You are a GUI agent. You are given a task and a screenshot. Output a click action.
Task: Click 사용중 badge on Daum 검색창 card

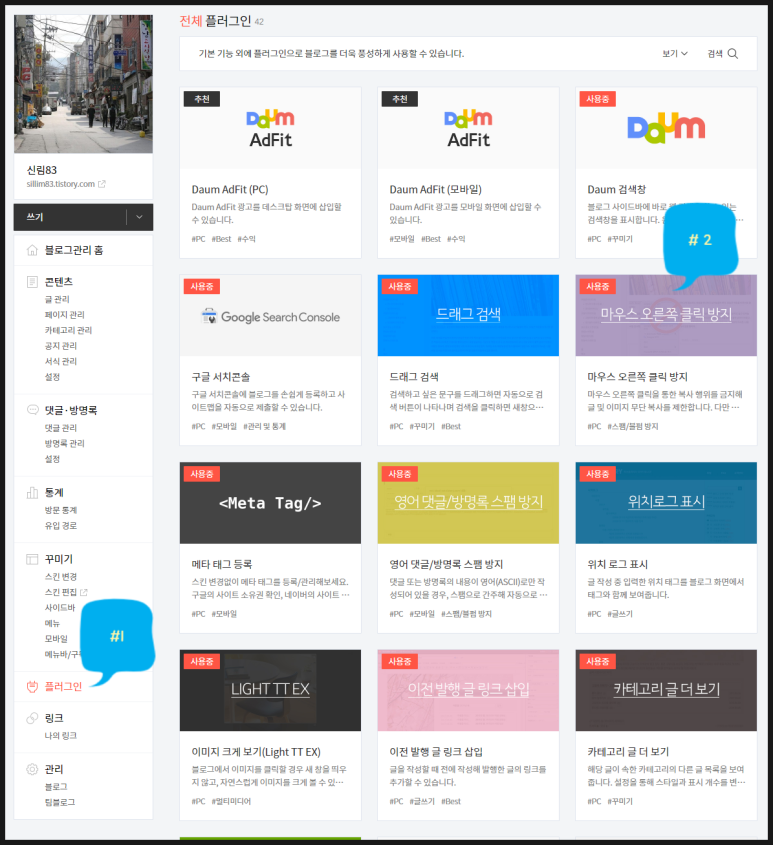click(597, 99)
